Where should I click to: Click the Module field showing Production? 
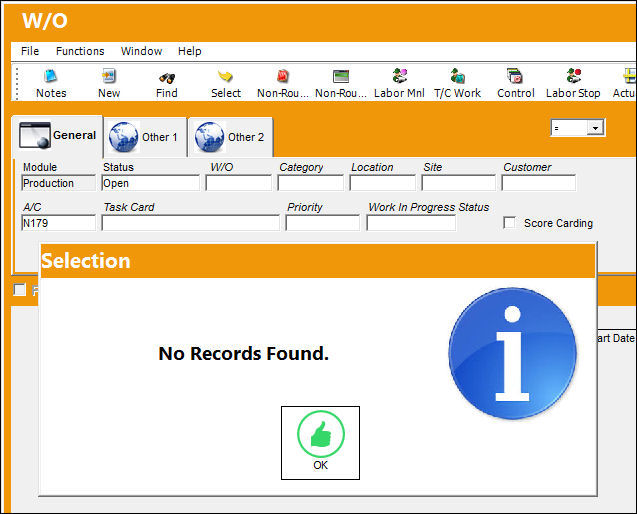pyautogui.click(x=58, y=183)
